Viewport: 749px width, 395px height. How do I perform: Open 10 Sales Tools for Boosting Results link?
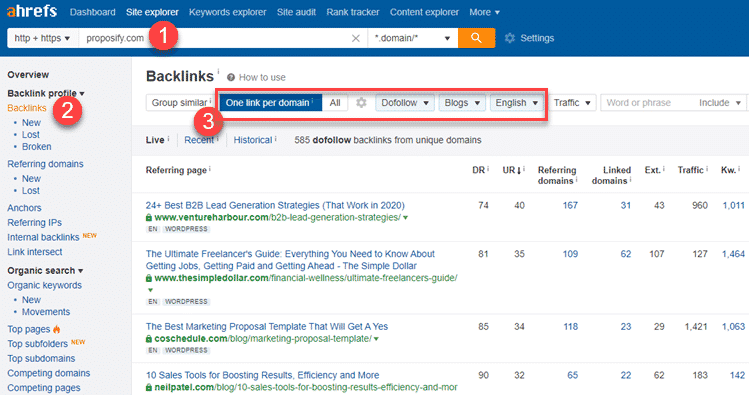pyautogui.click(x=262, y=375)
